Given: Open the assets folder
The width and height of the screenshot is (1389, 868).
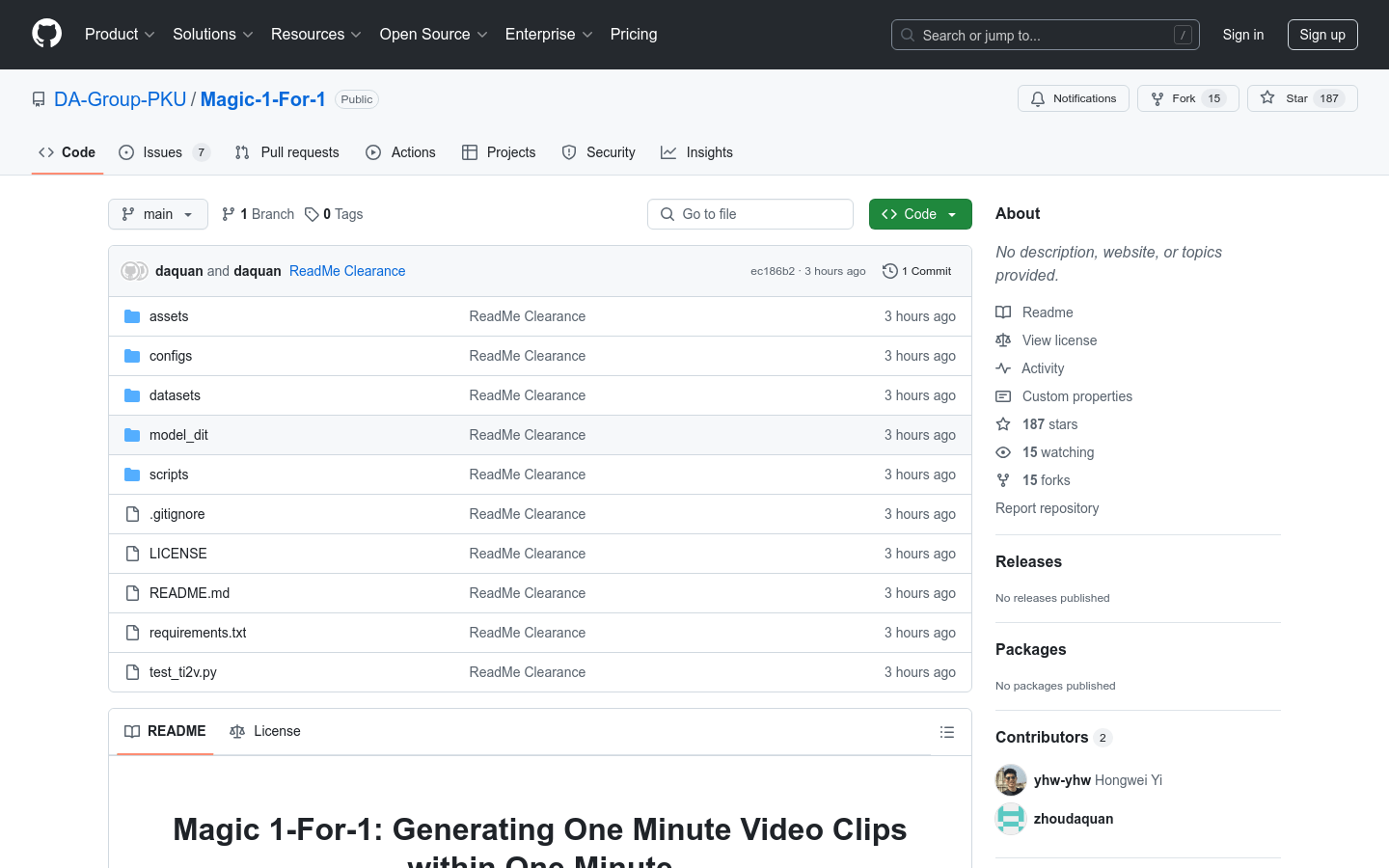Looking at the screenshot, I should tap(169, 316).
